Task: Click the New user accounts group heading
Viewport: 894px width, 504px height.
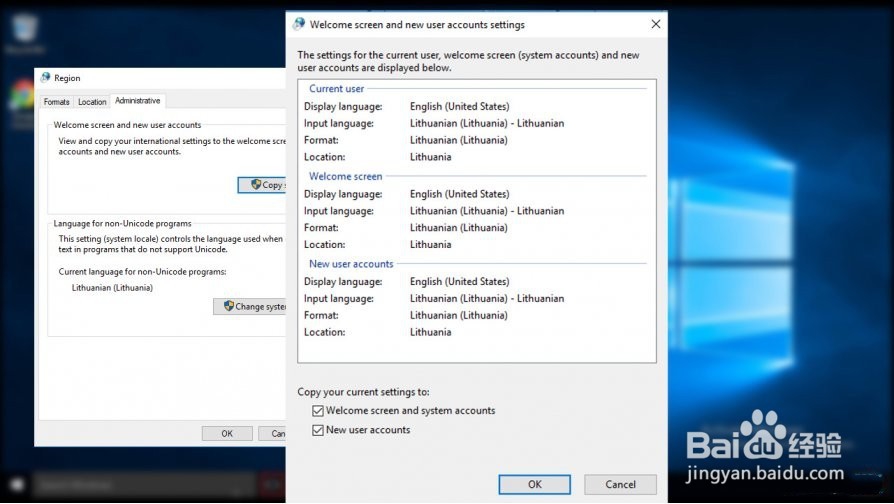Action: [351, 264]
